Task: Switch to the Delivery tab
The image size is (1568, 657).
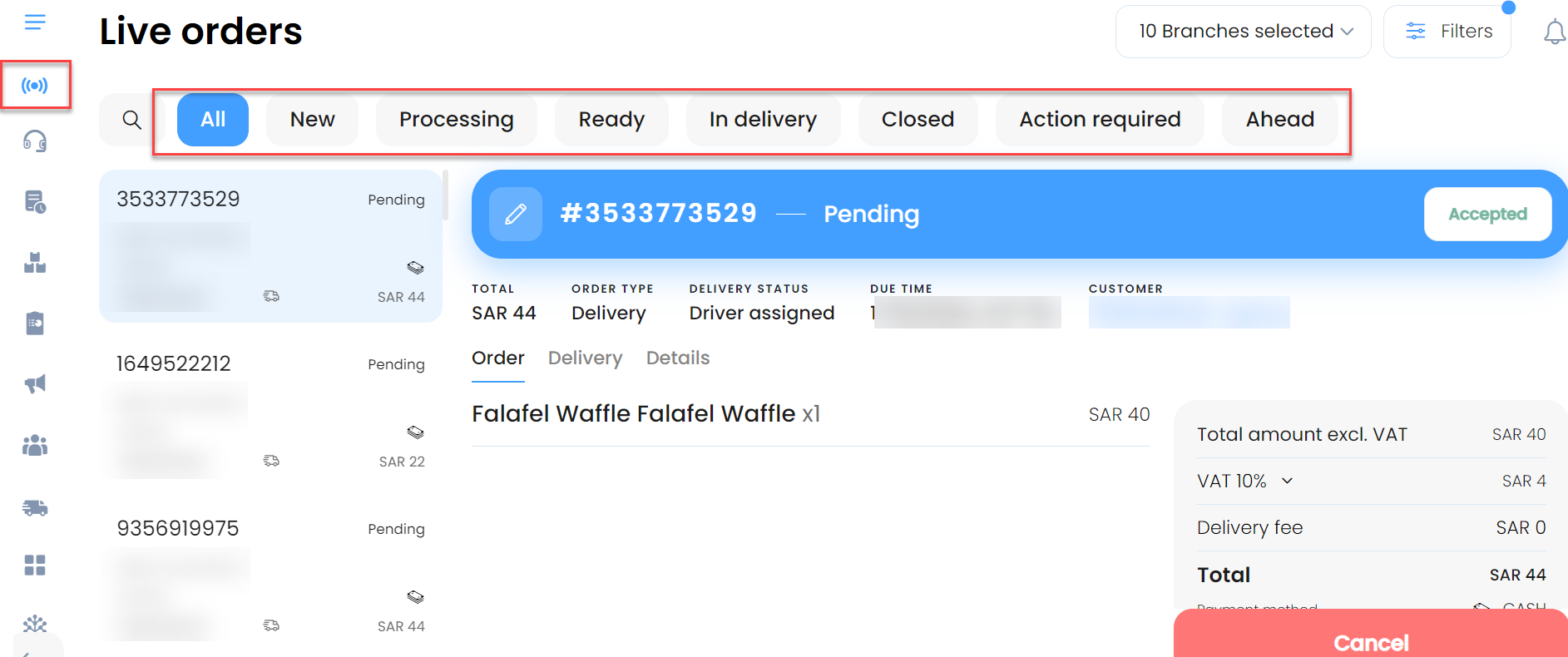Action: 585,358
